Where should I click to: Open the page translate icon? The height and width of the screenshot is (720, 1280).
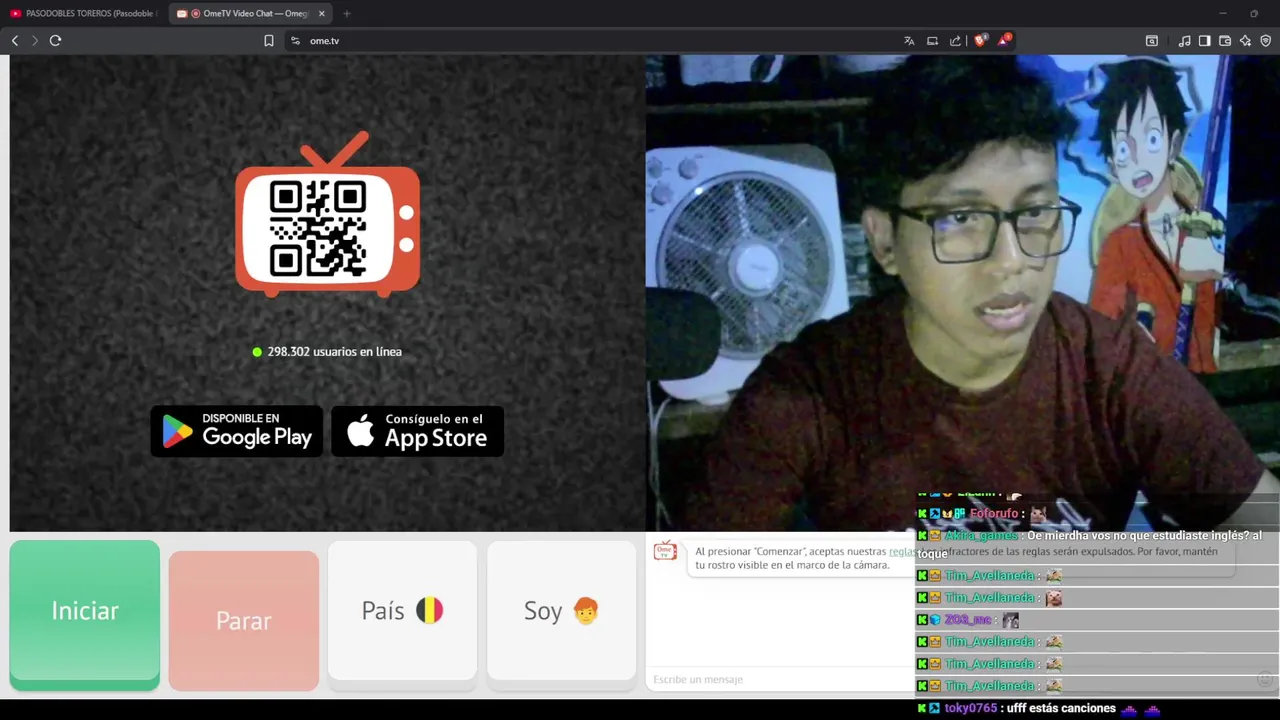[x=909, y=41]
